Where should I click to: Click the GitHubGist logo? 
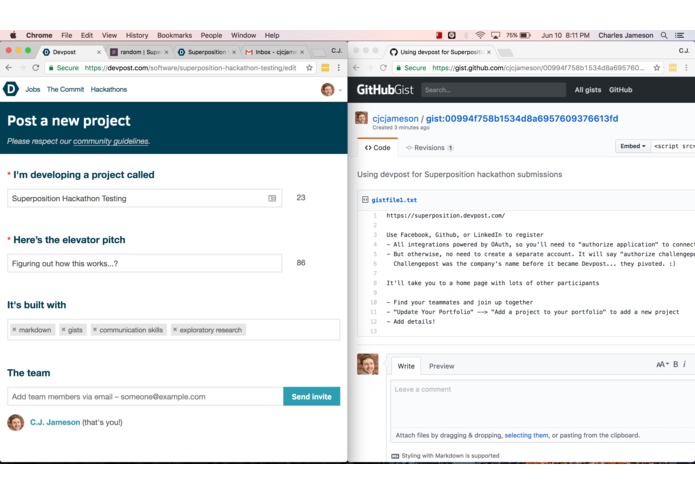(x=385, y=90)
